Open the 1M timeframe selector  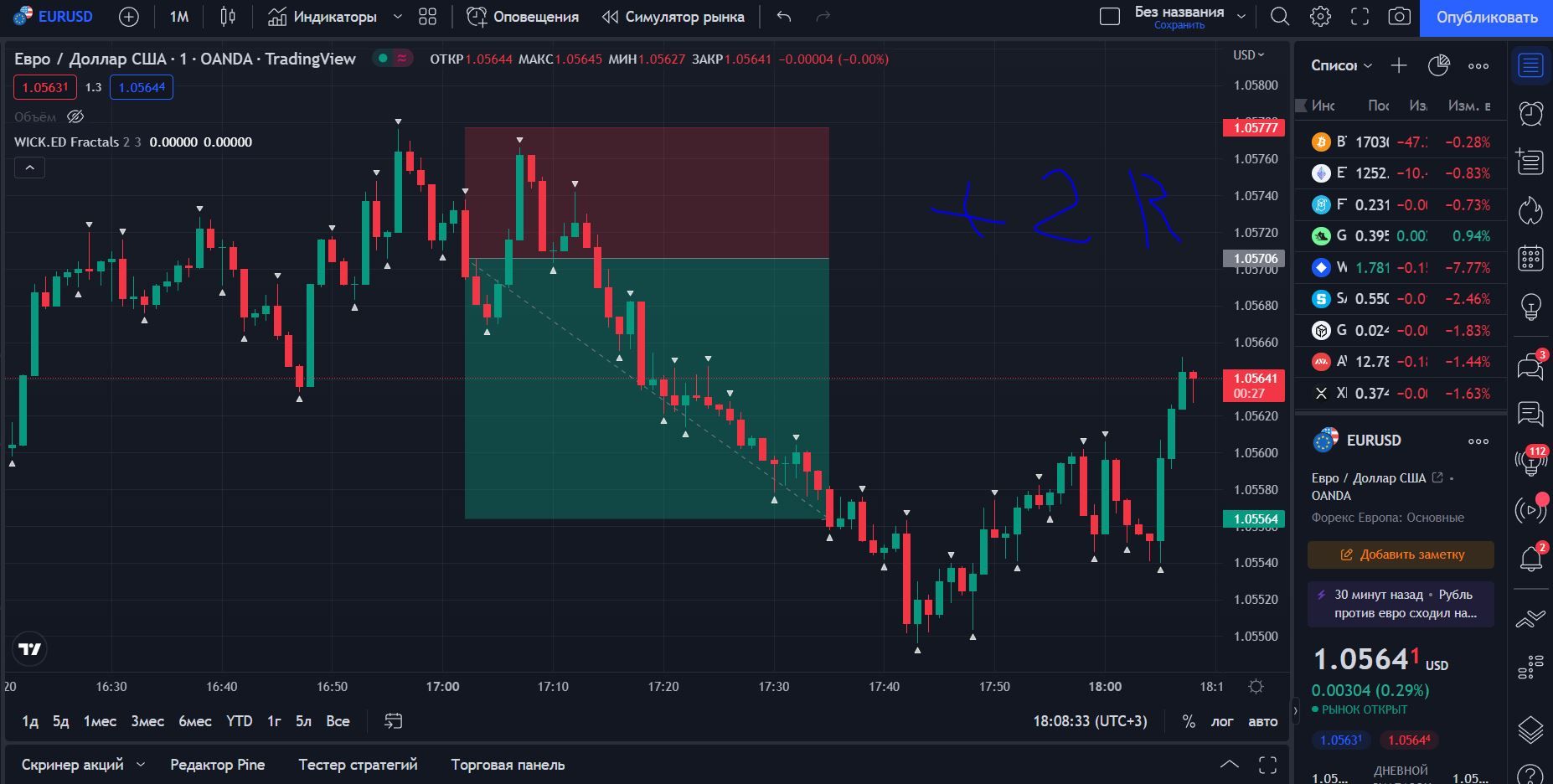pyautogui.click(x=178, y=17)
